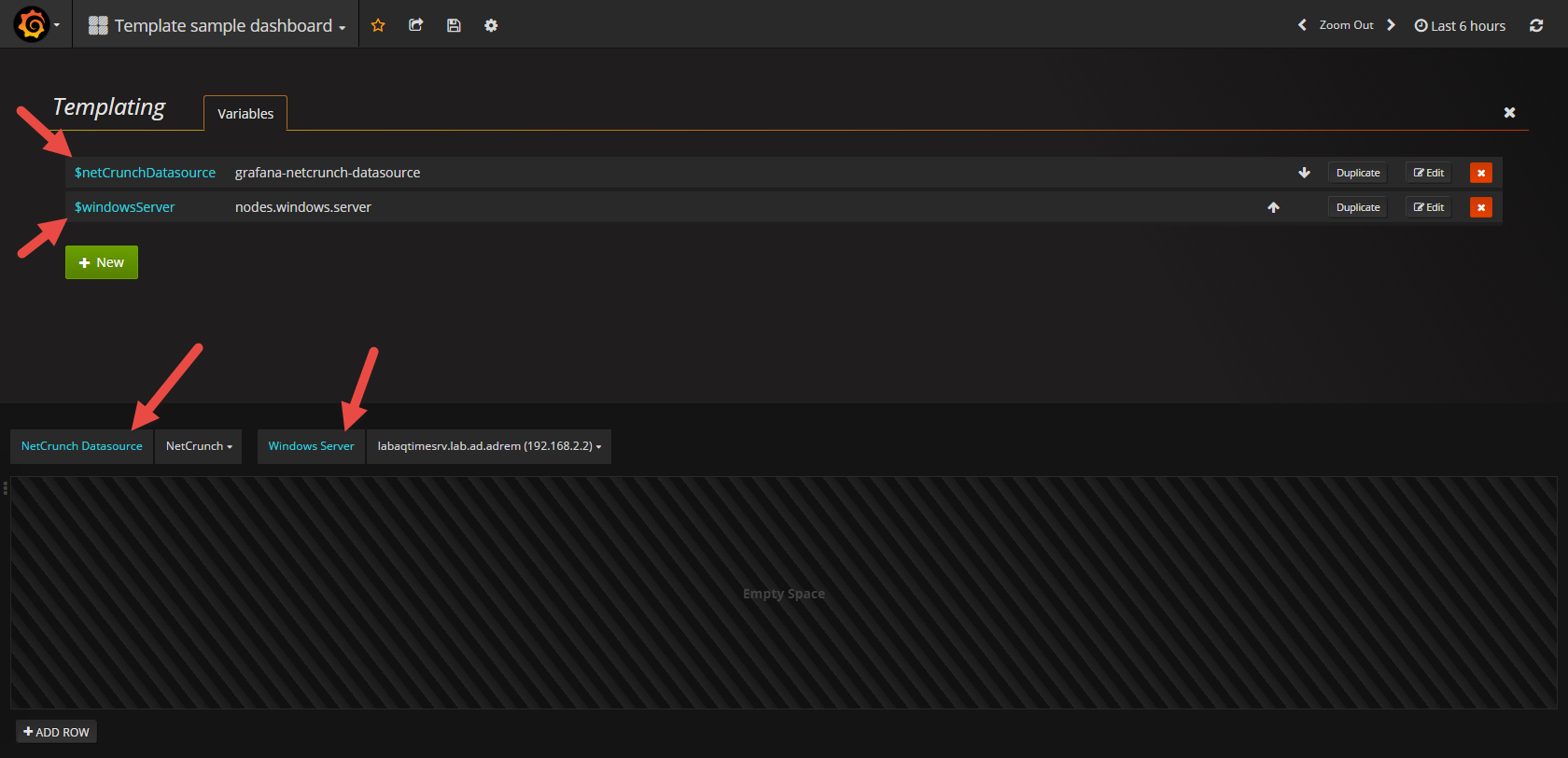This screenshot has width=1568, height=758.
Task: Move $windowsServer variable up
Action: pos(1273,207)
